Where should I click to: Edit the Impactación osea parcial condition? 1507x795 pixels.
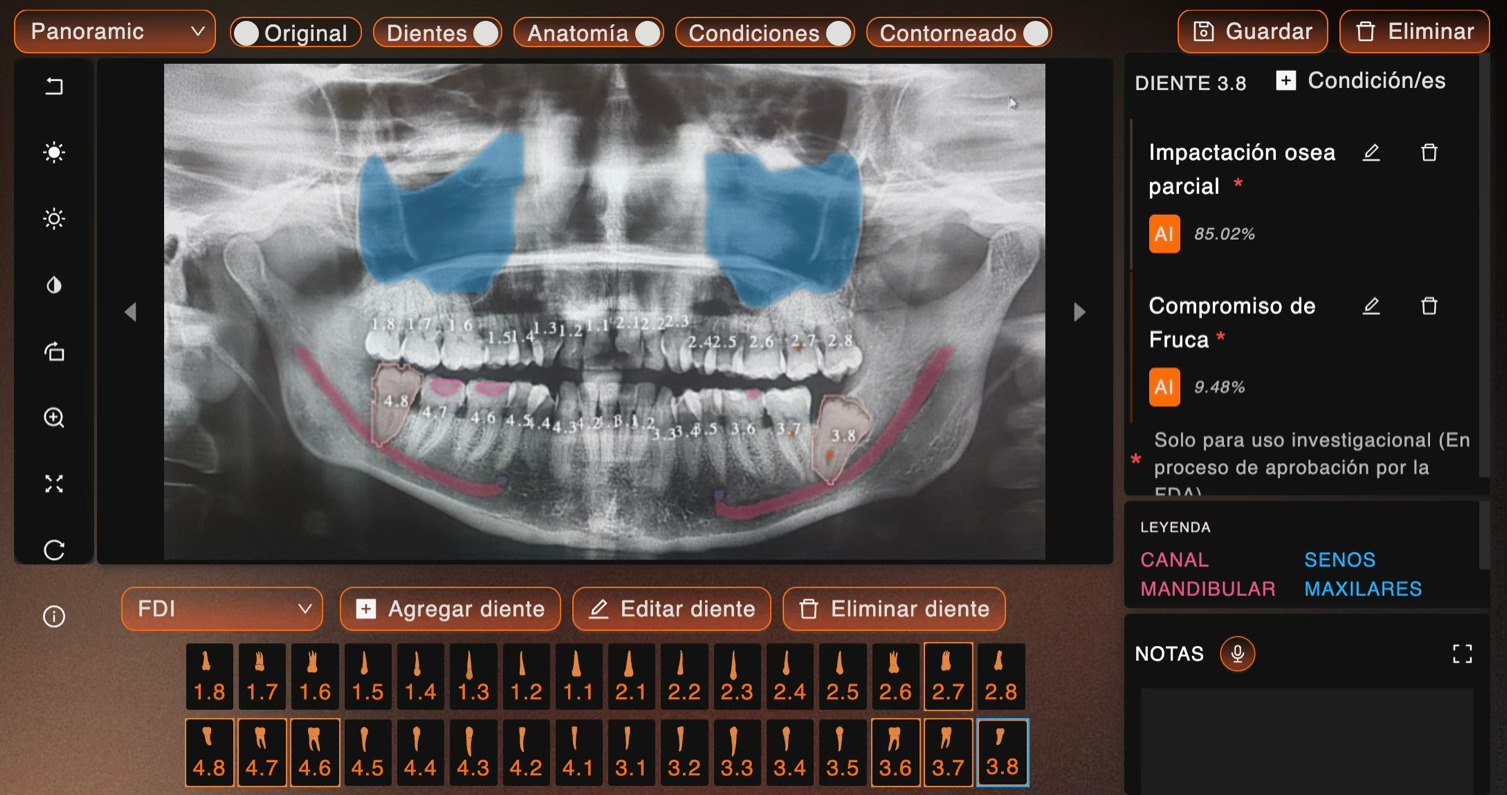pyautogui.click(x=1371, y=153)
